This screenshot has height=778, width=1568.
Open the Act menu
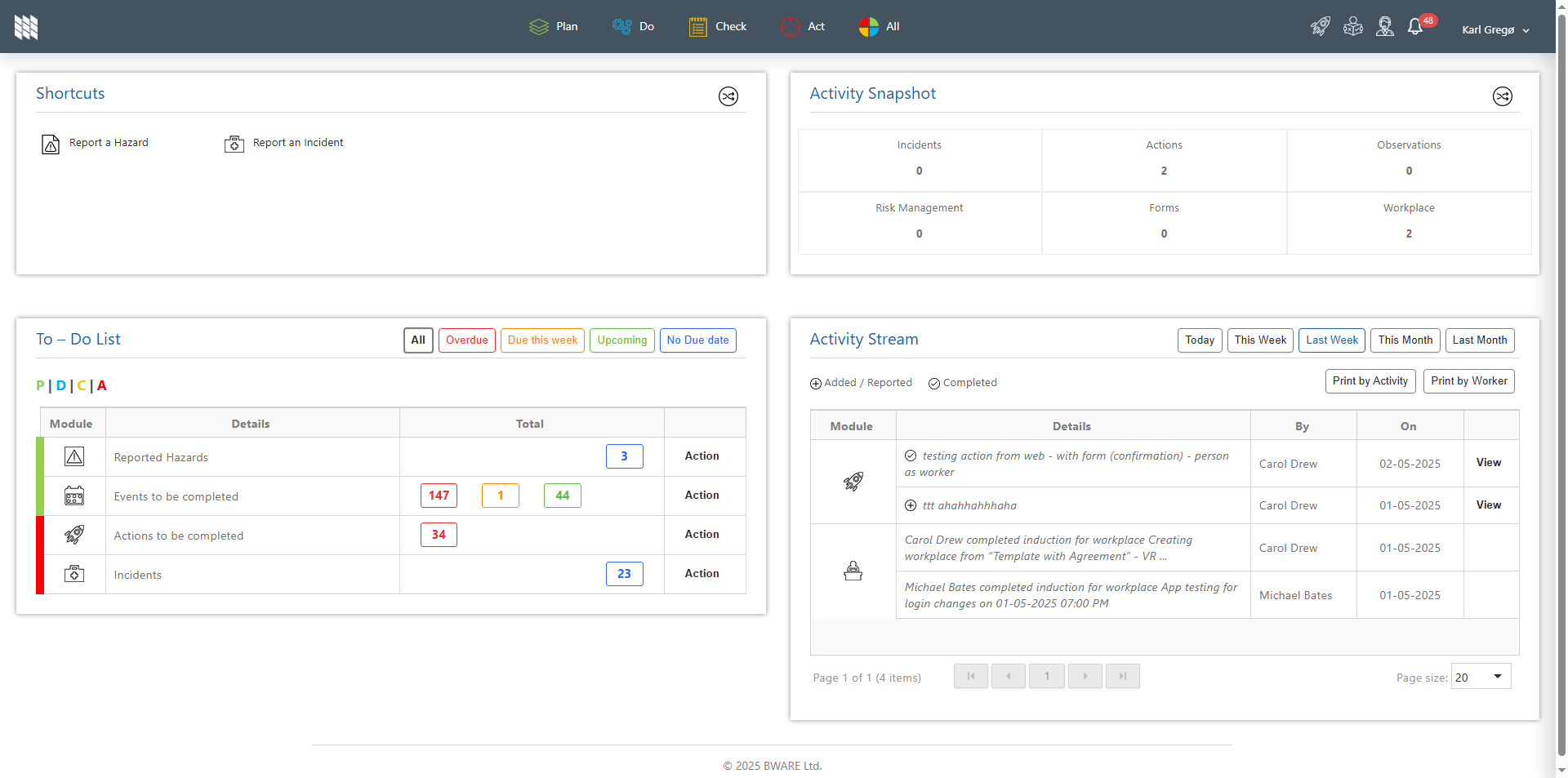coord(802,27)
